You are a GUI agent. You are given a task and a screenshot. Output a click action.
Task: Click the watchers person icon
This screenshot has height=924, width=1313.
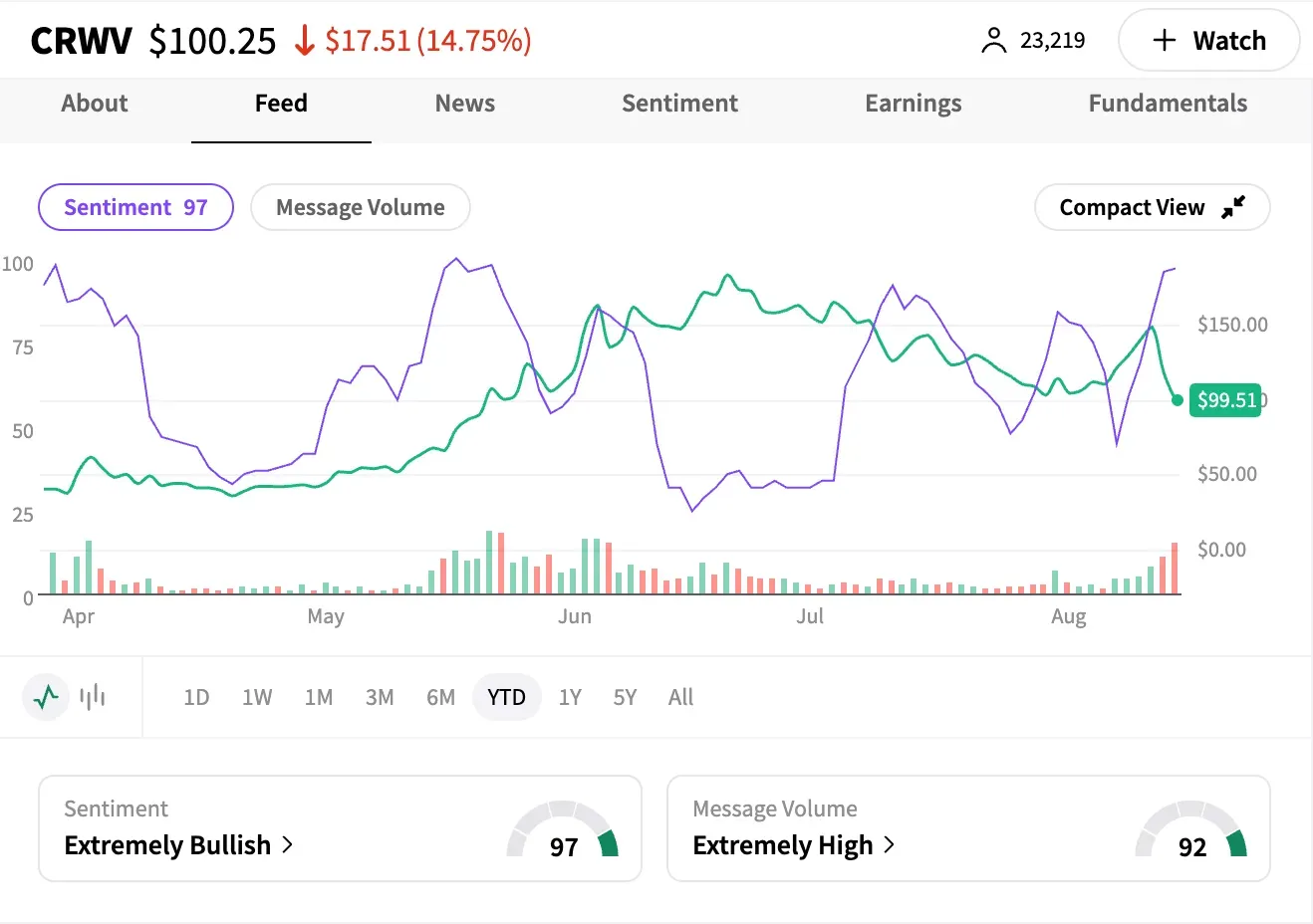pyautogui.click(x=993, y=41)
